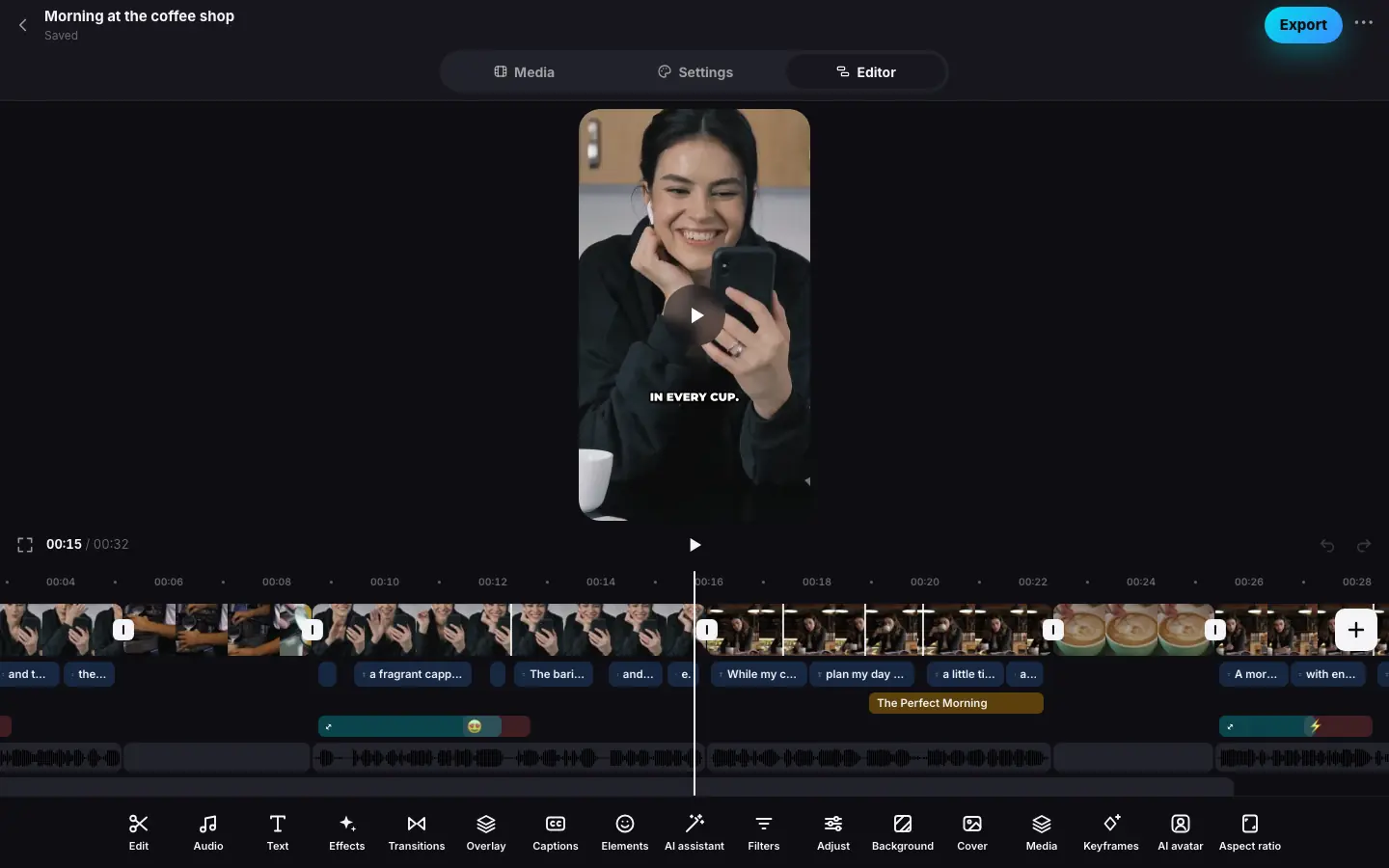Select the 'a fragrant capp...' caption clip
The width and height of the screenshot is (1389, 868).
[413, 674]
